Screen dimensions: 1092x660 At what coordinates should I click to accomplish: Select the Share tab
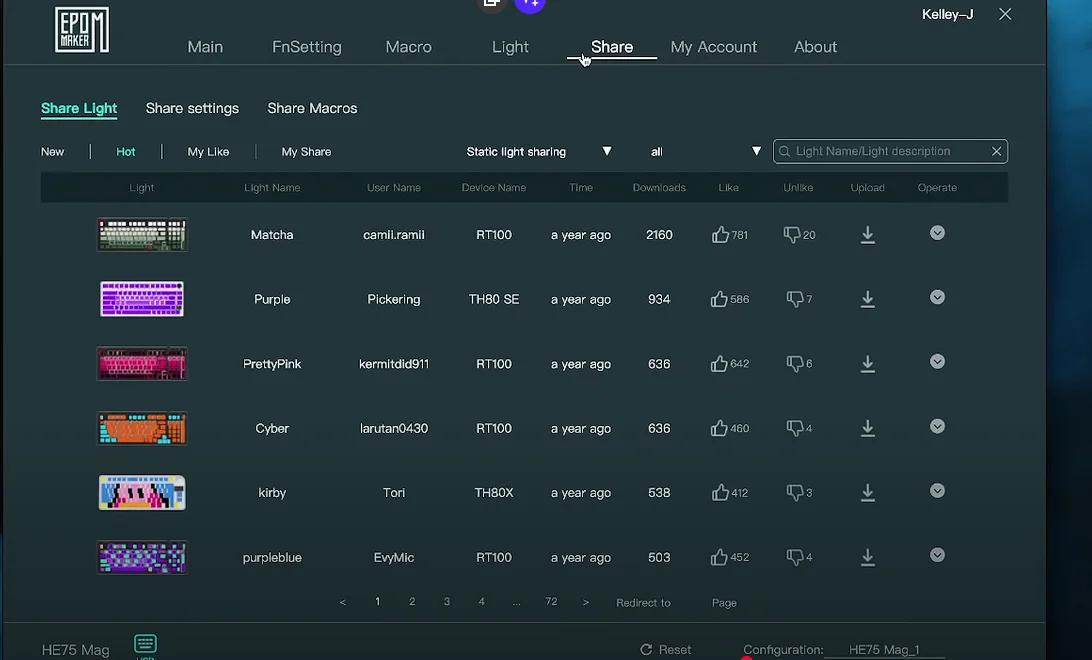[612, 47]
